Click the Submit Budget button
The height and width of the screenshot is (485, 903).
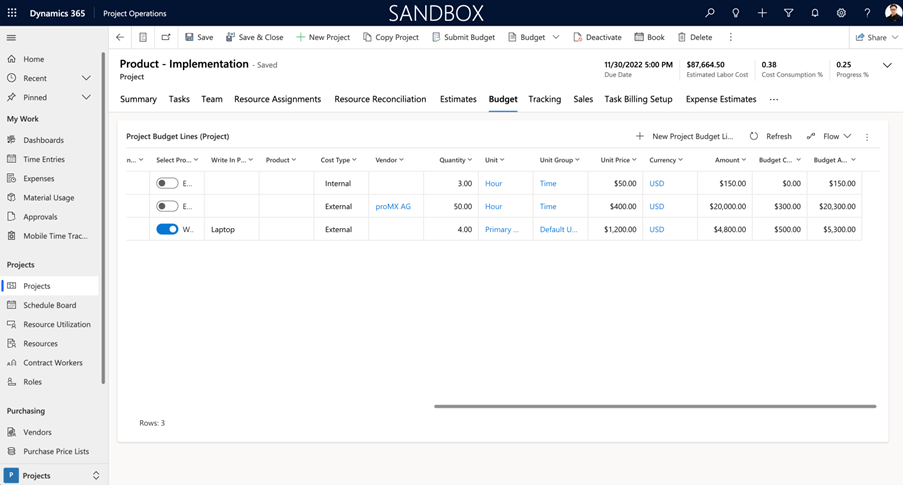[x=463, y=37]
